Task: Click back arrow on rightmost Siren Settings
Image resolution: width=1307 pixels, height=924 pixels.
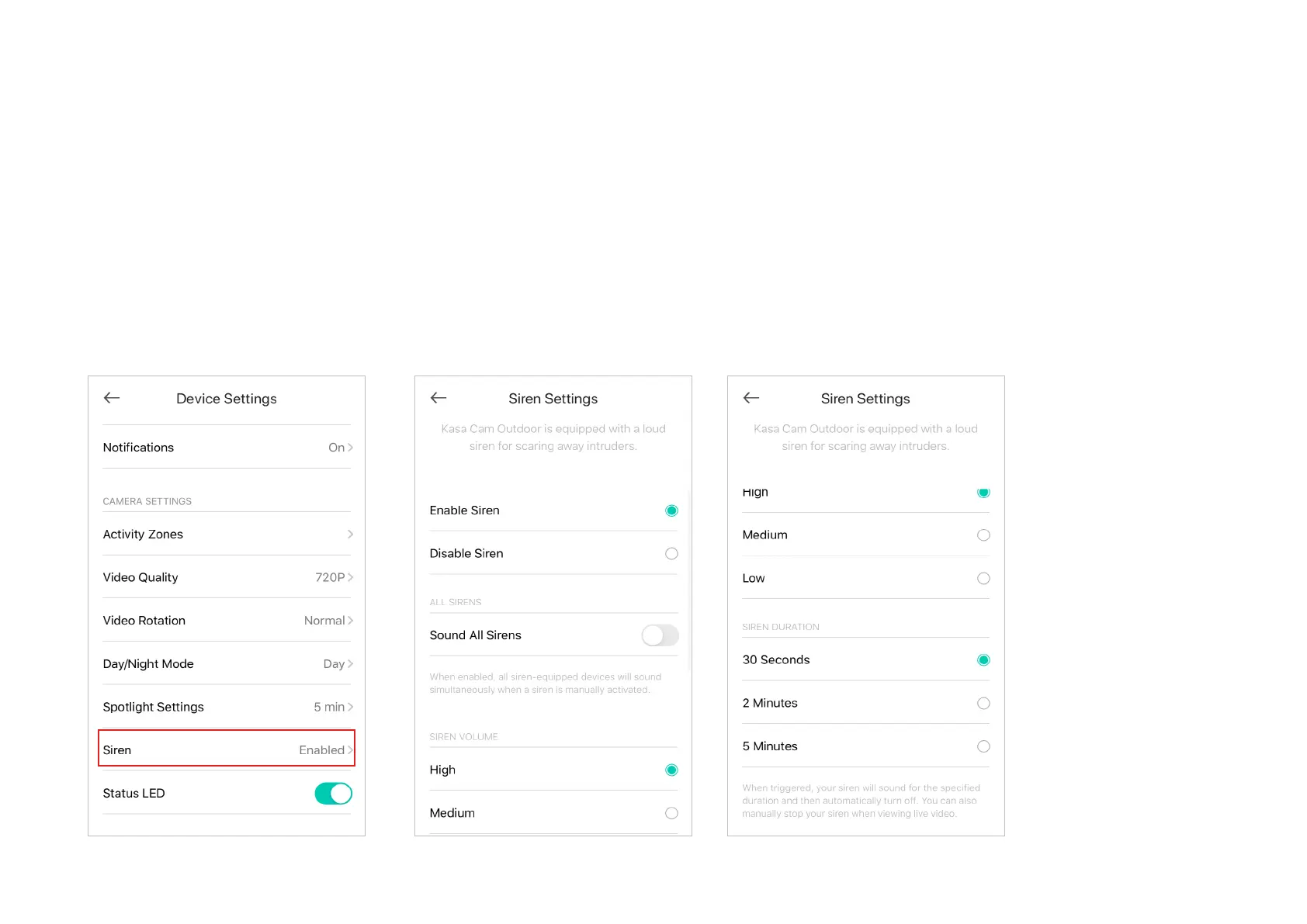Action: click(x=751, y=398)
